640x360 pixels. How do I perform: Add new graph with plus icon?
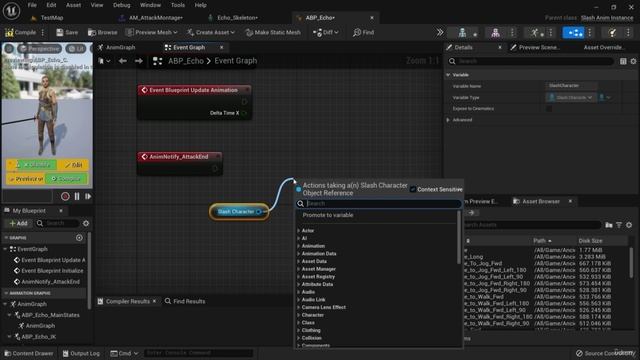[x=79, y=238]
